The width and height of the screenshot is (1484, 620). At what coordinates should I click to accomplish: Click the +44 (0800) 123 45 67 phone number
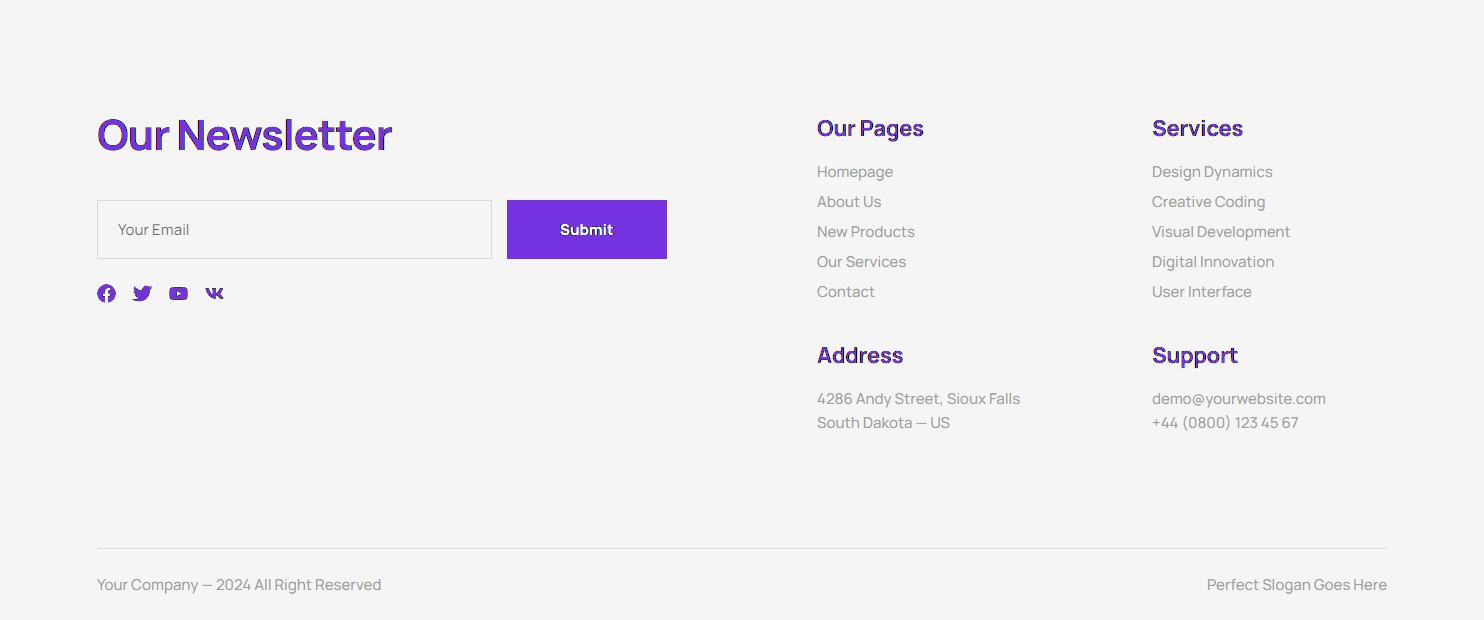[x=1225, y=422]
